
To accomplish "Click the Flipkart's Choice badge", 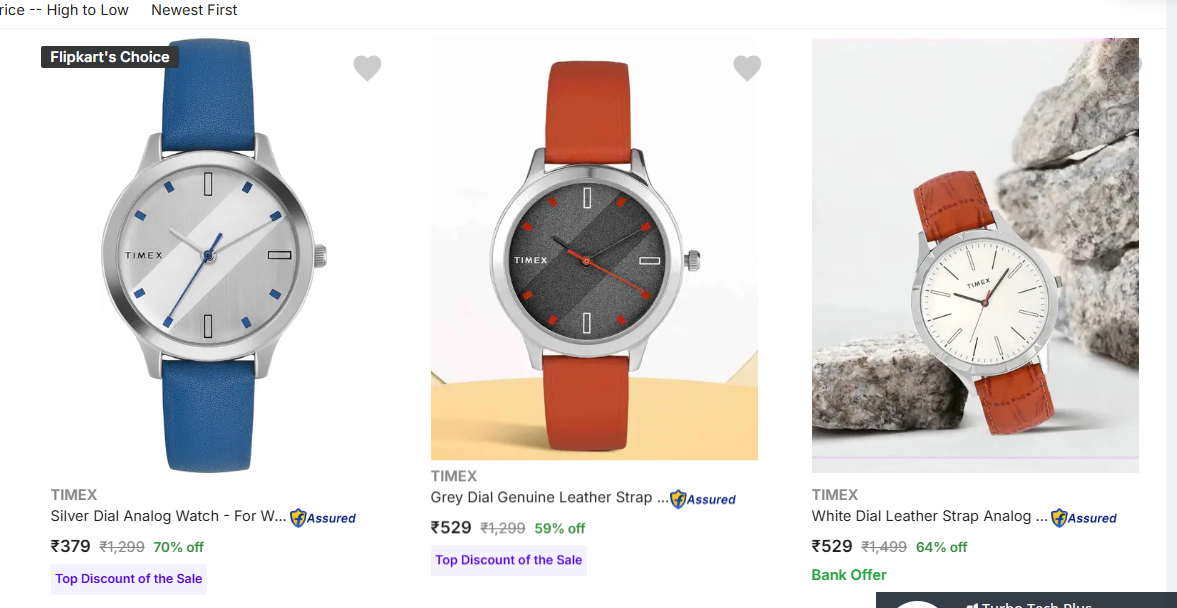I will pos(110,57).
